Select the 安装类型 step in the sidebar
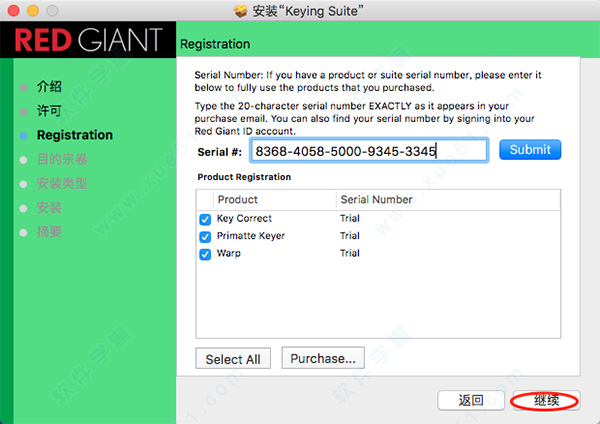This screenshot has width=600, height=424. point(62,184)
